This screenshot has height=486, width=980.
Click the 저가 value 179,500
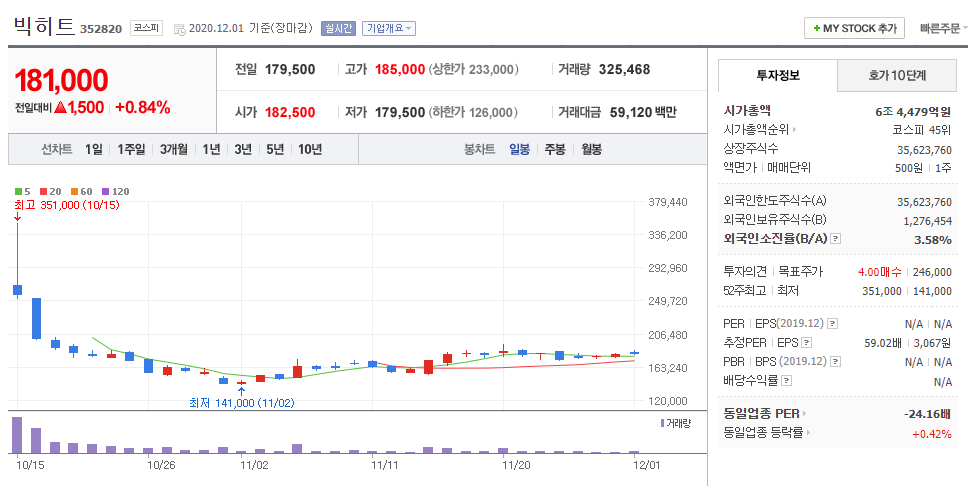(400, 112)
